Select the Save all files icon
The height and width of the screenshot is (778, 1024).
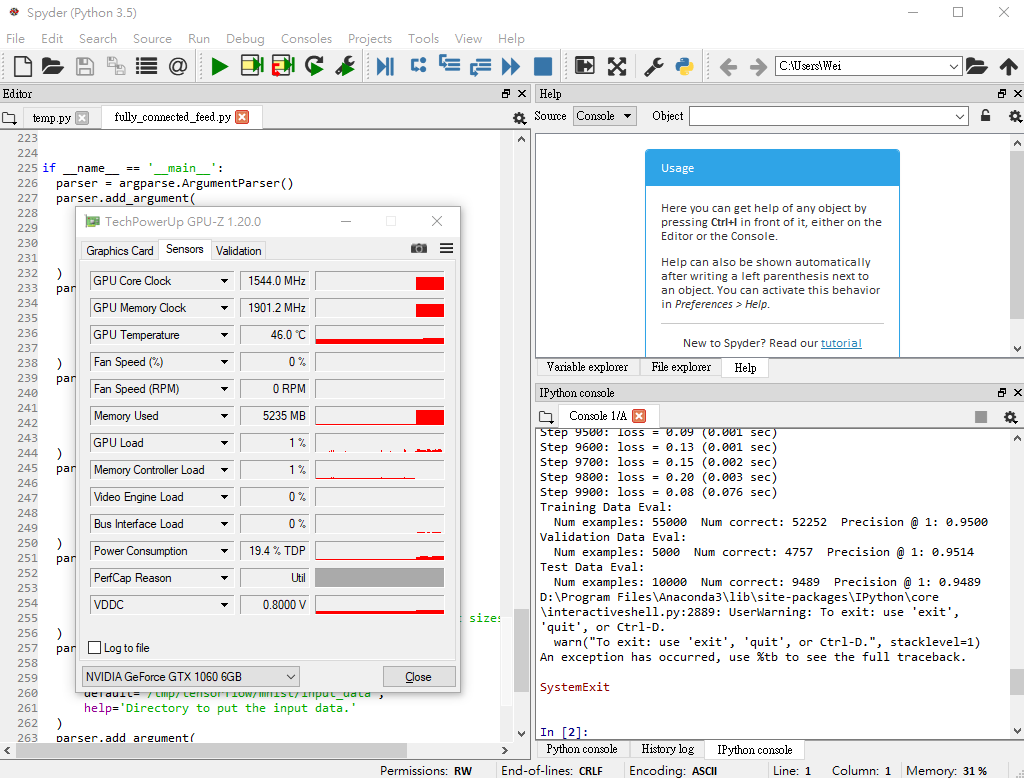pyautogui.click(x=114, y=66)
